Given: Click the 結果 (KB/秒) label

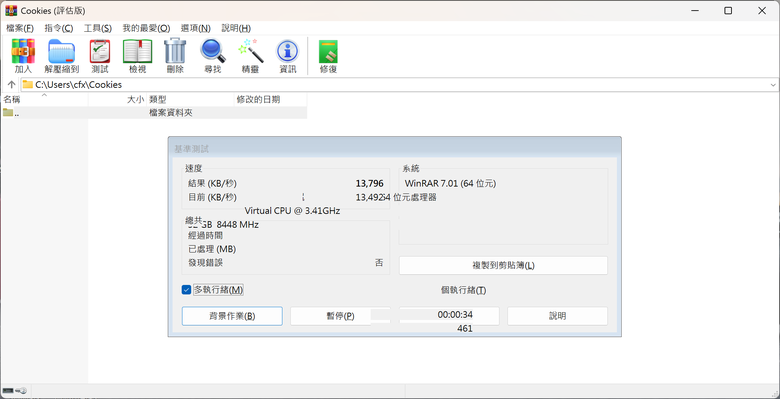Looking at the screenshot, I should [212, 184].
